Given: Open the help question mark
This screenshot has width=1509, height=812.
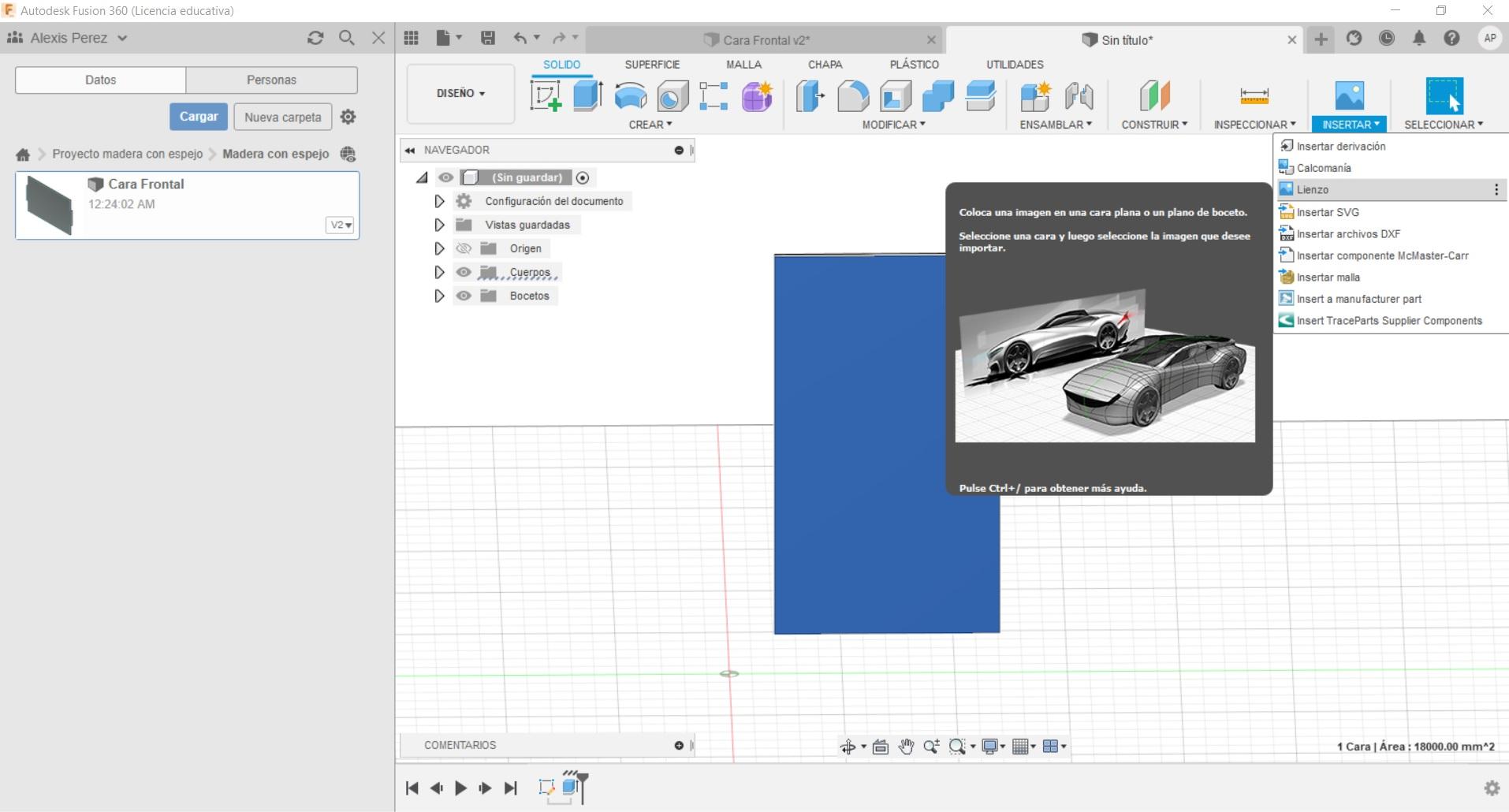Looking at the screenshot, I should [1451, 38].
